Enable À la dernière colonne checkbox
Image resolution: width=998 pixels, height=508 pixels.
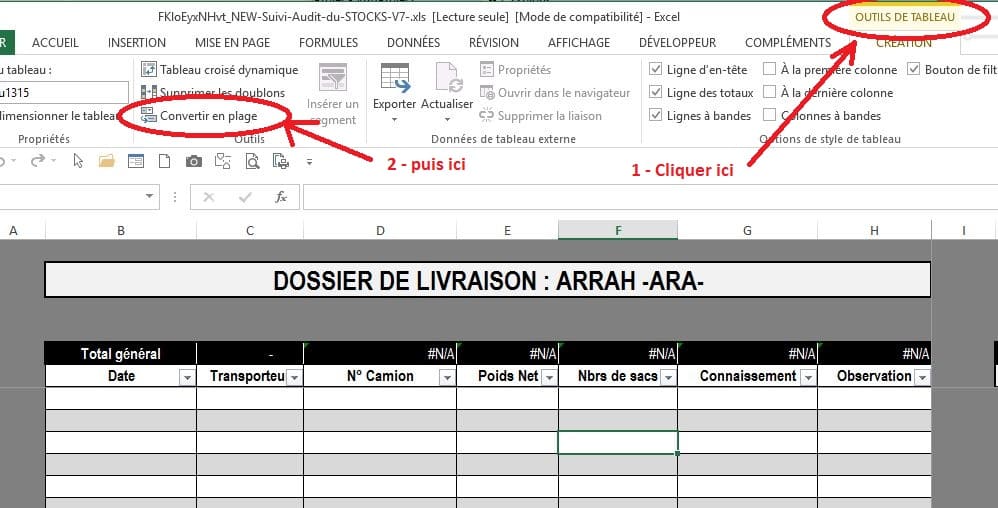[770, 92]
